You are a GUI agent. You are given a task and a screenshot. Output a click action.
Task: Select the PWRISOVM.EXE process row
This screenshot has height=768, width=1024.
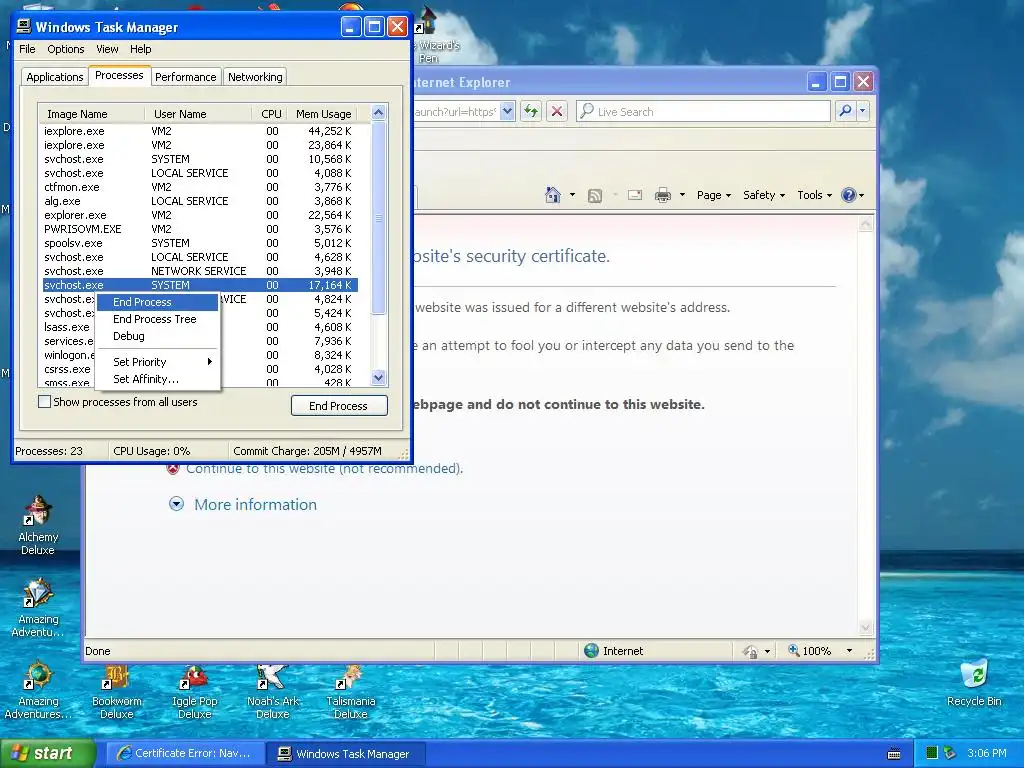[x=200, y=229]
